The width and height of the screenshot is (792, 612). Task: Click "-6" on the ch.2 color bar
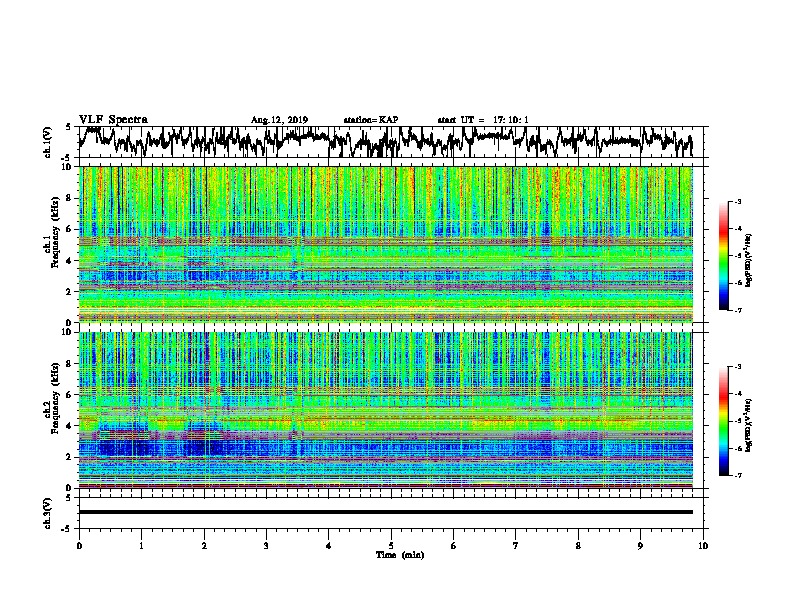(x=737, y=448)
